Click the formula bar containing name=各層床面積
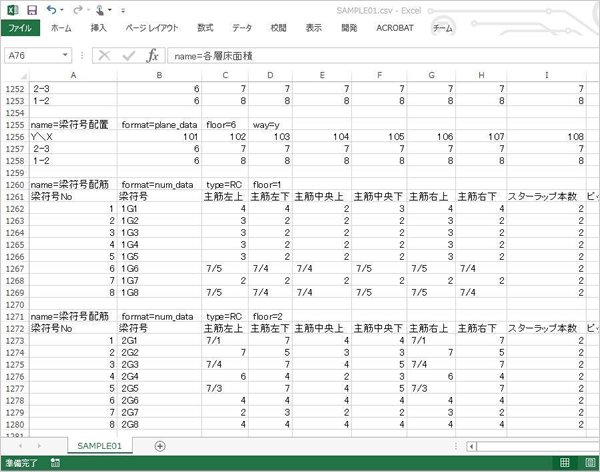Screen dimensions: 600x472 click(383, 56)
